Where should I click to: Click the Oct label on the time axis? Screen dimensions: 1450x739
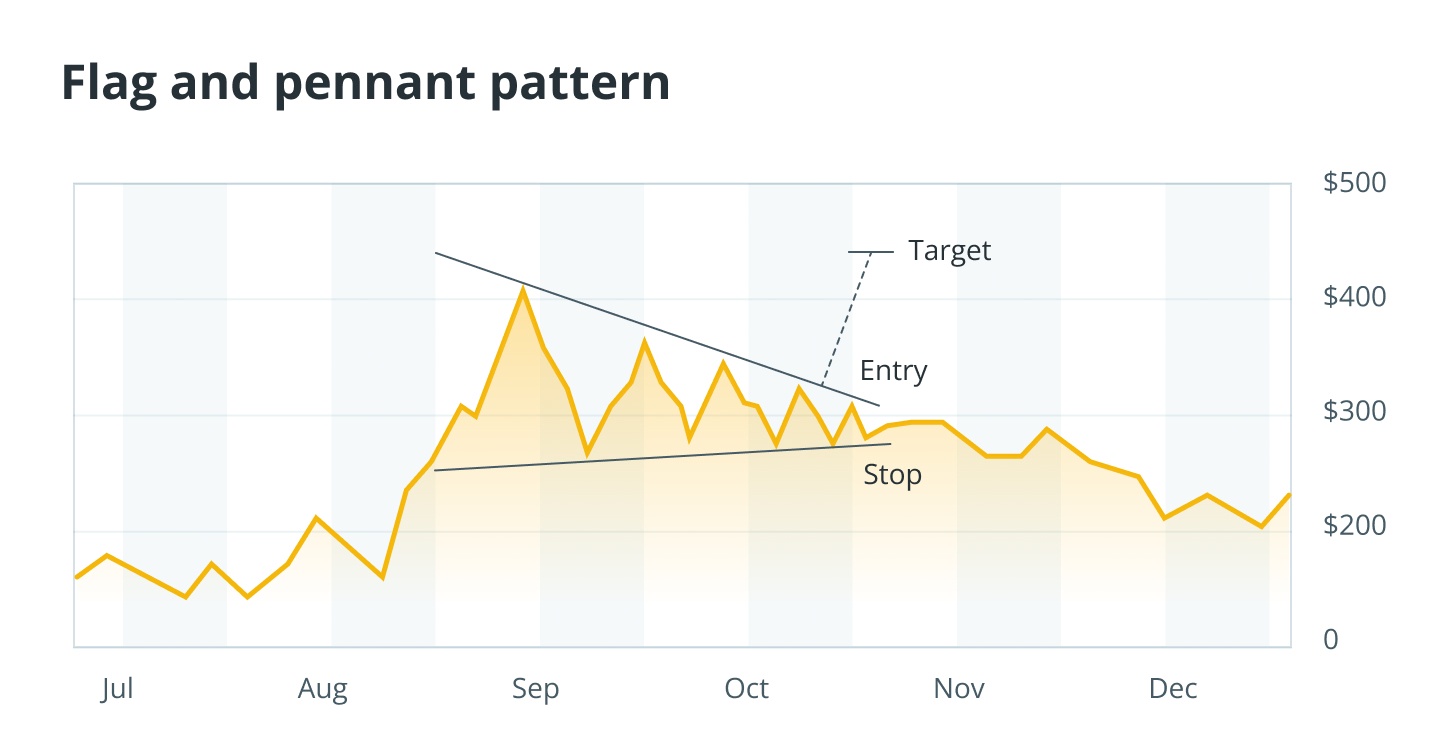pyautogui.click(x=746, y=689)
